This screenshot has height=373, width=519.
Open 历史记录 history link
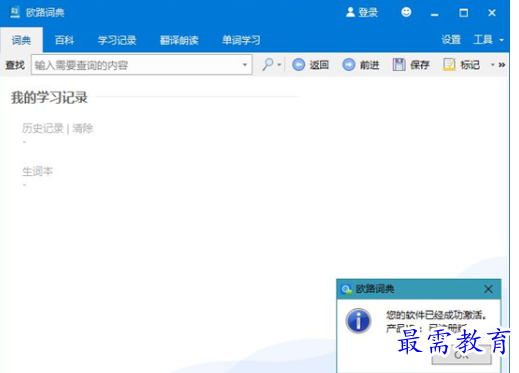tap(43, 128)
